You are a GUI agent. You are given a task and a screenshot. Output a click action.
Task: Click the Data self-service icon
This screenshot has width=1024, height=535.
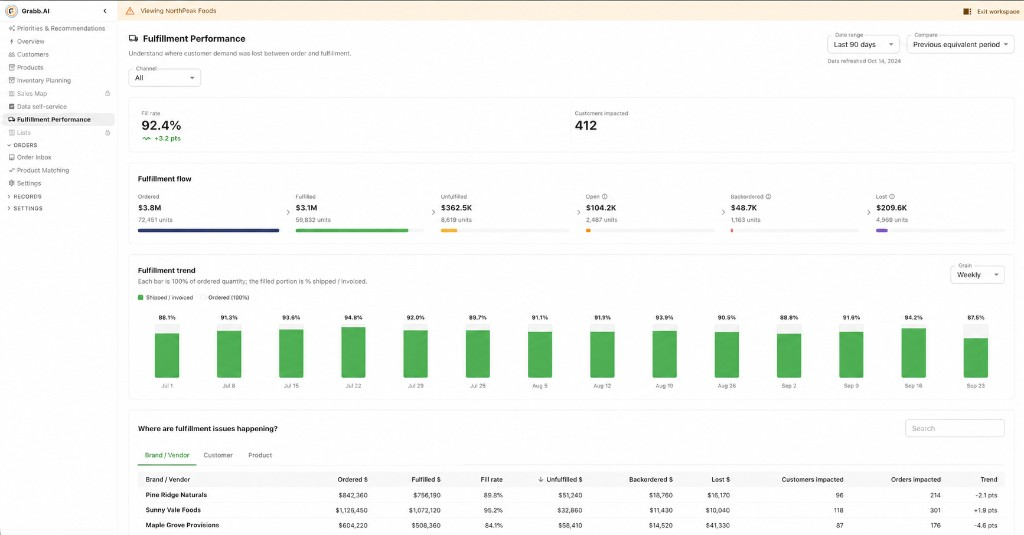point(11,106)
